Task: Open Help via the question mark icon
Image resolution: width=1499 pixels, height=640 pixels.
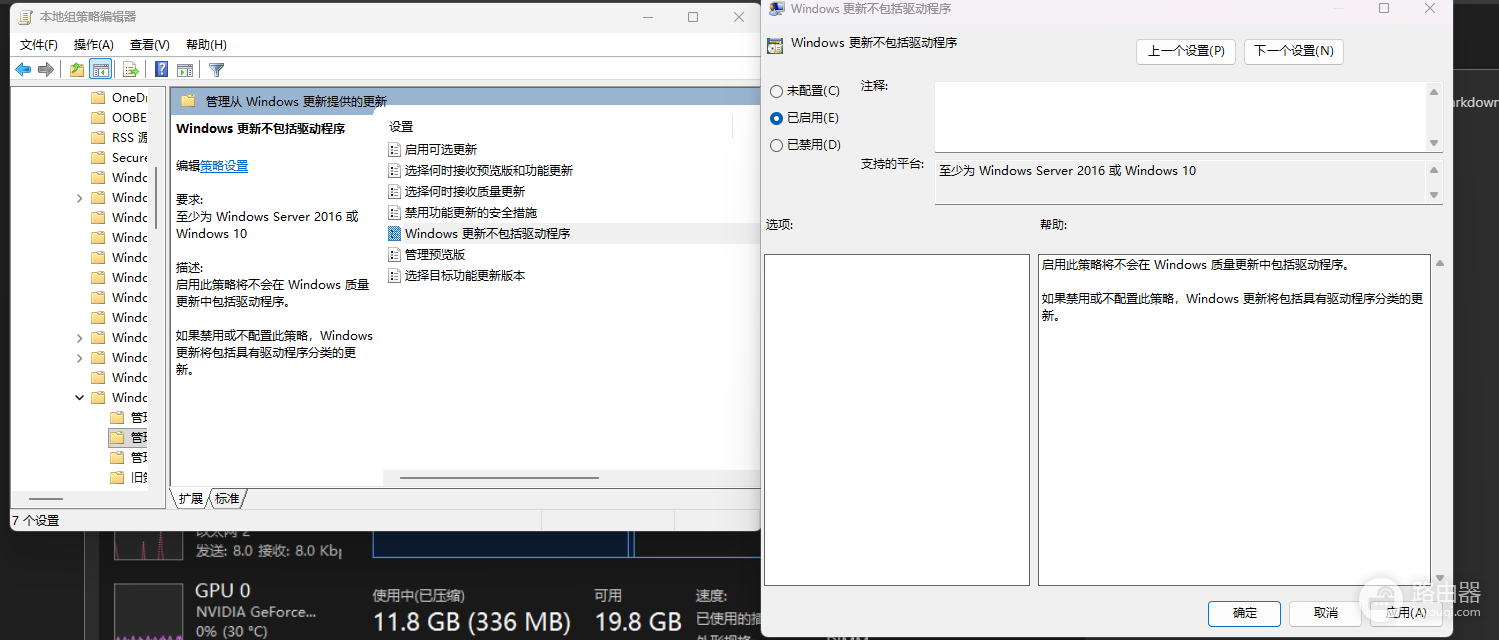Action: pos(162,69)
